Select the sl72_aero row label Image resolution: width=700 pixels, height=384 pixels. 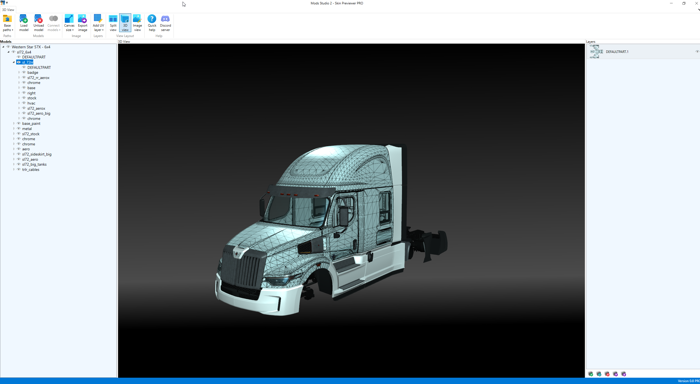[30, 159]
